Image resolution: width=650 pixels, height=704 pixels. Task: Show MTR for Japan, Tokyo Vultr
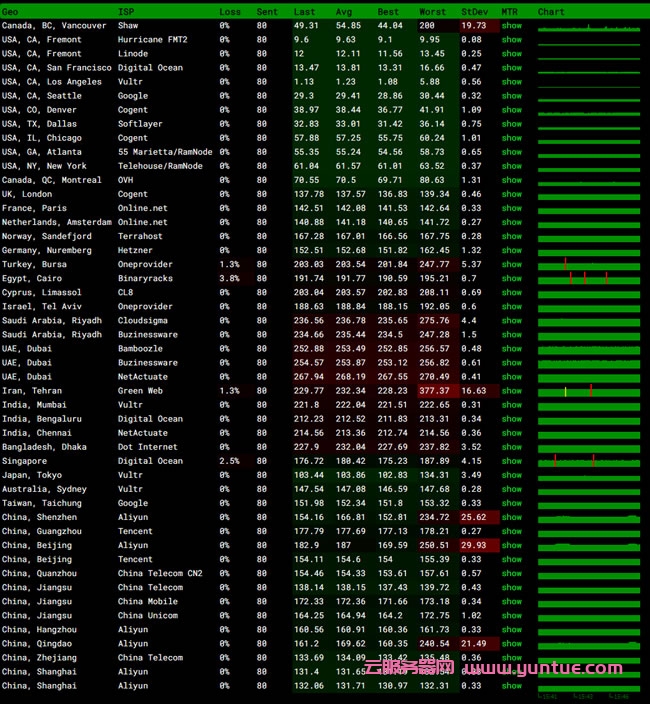[511, 475]
